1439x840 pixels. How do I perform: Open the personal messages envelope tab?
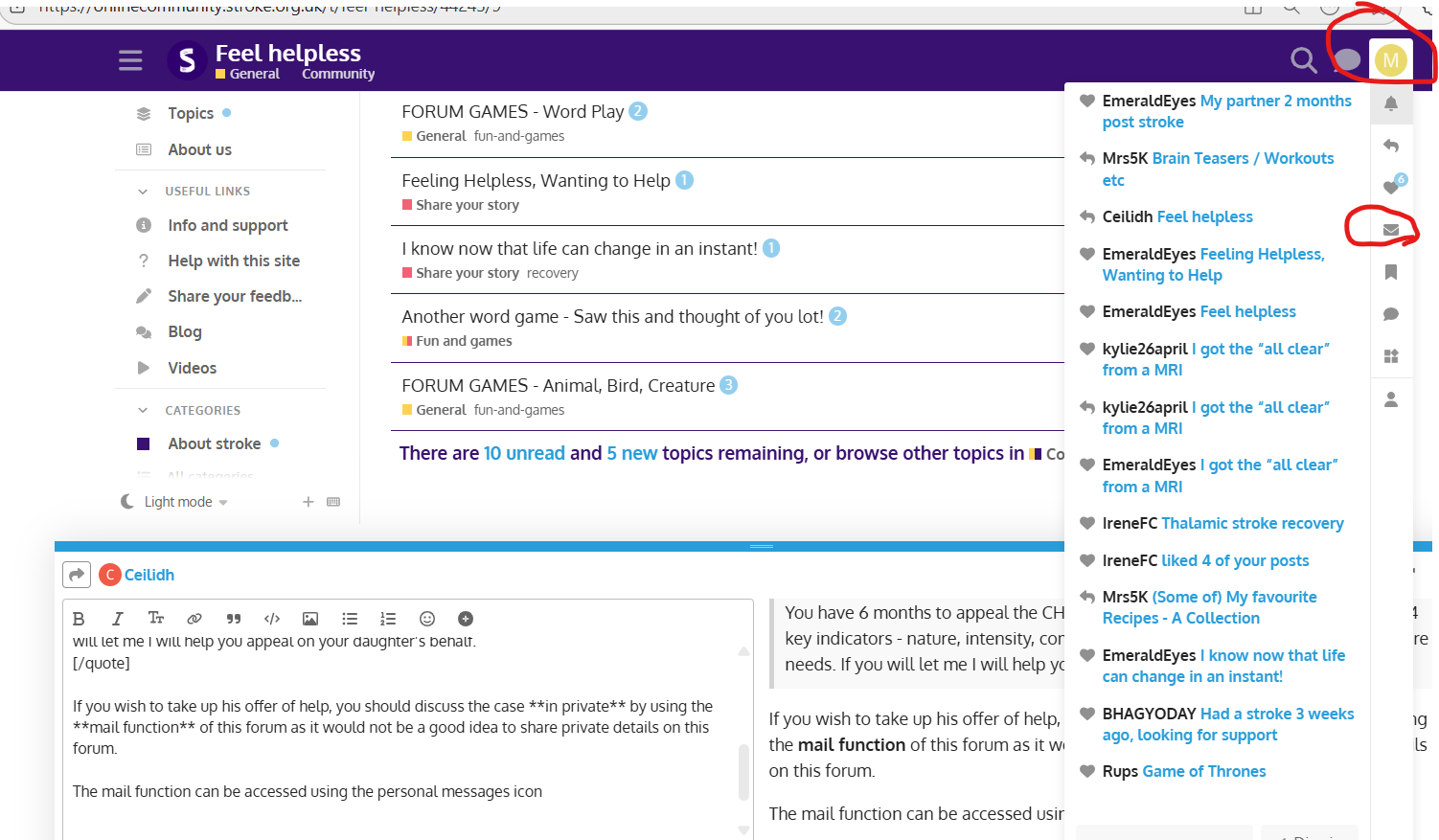1391,230
